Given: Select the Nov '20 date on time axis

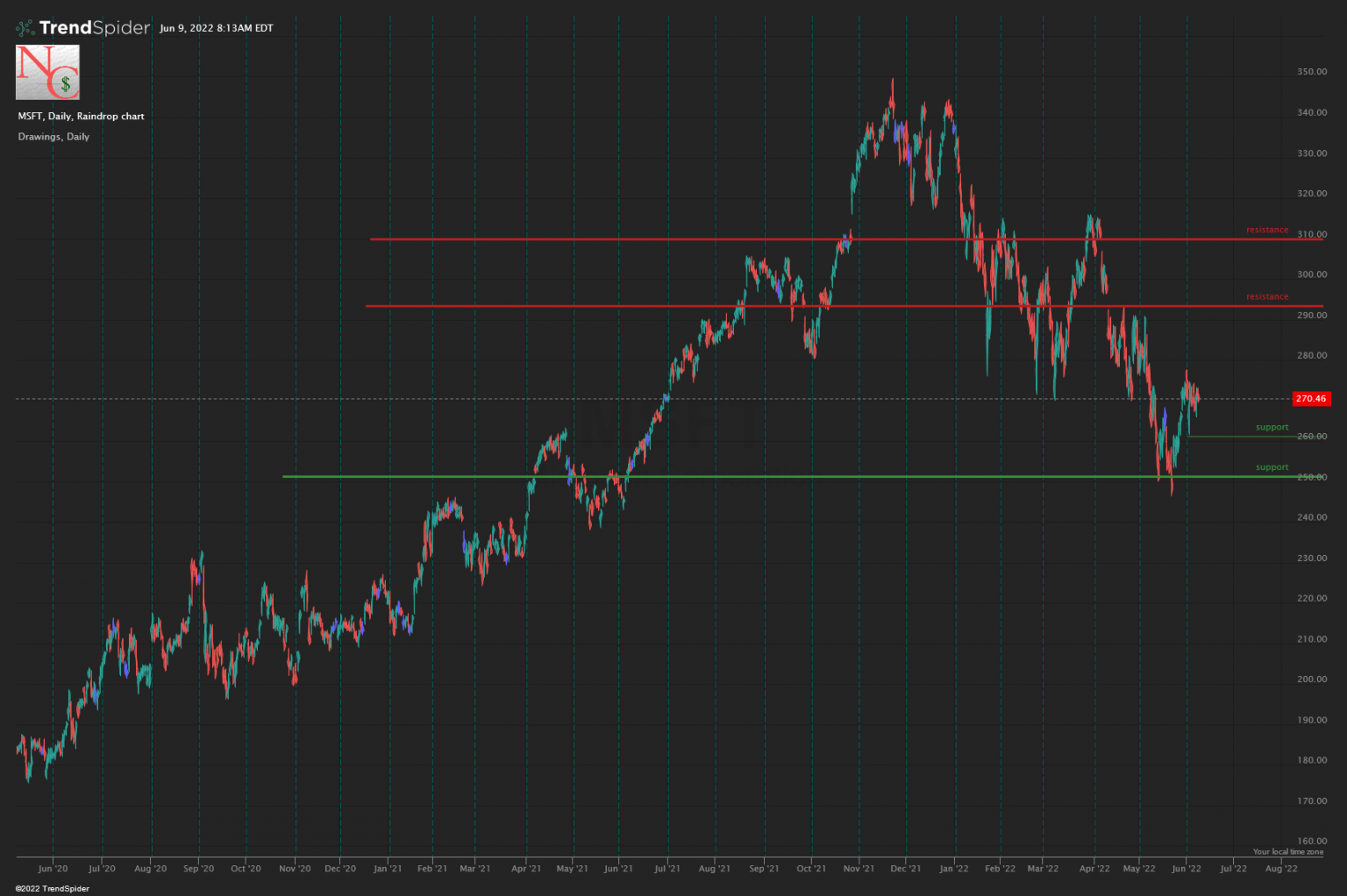Looking at the screenshot, I should [x=295, y=869].
